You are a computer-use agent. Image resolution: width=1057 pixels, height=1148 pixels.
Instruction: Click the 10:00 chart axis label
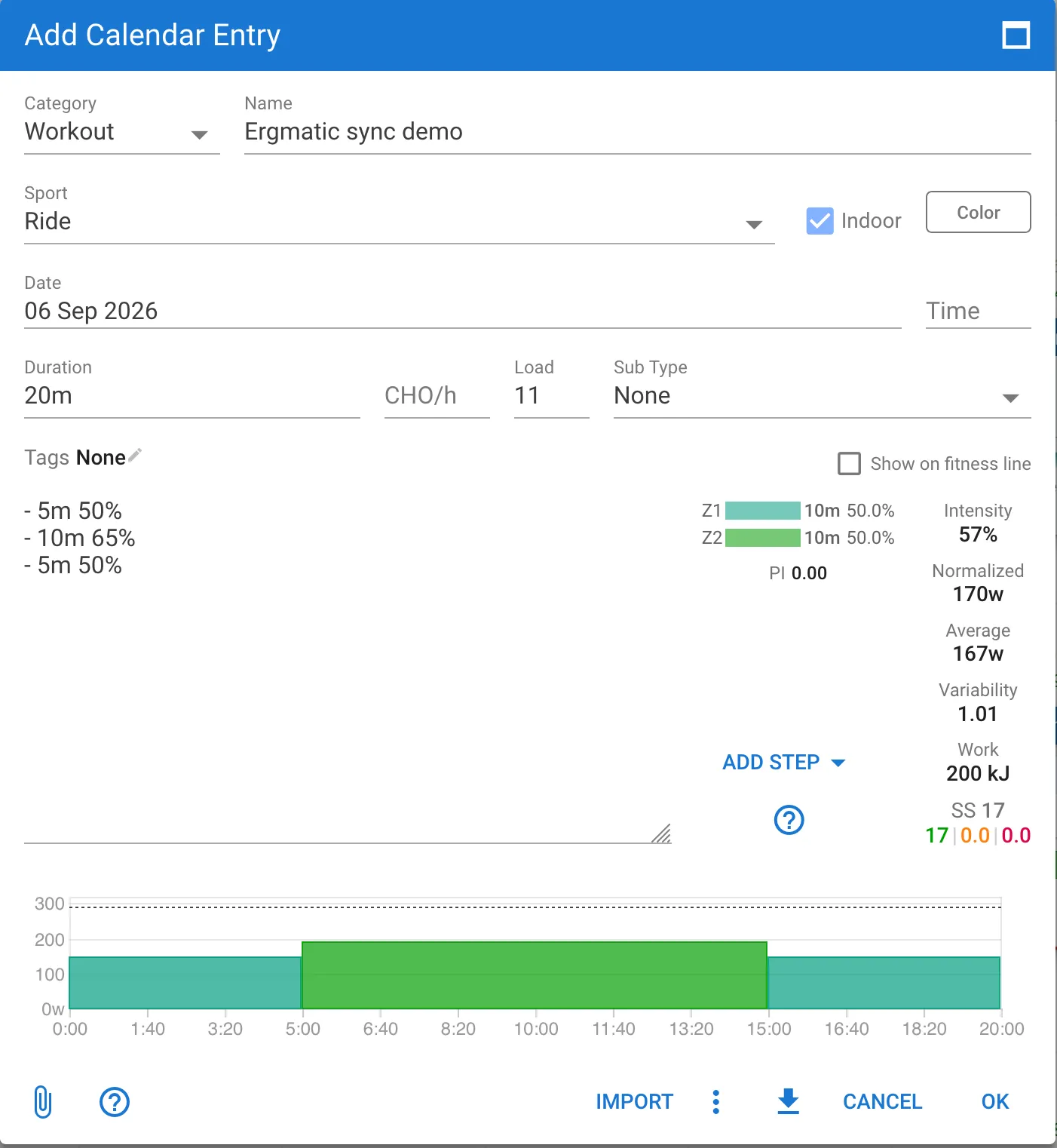pyautogui.click(x=536, y=1029)
